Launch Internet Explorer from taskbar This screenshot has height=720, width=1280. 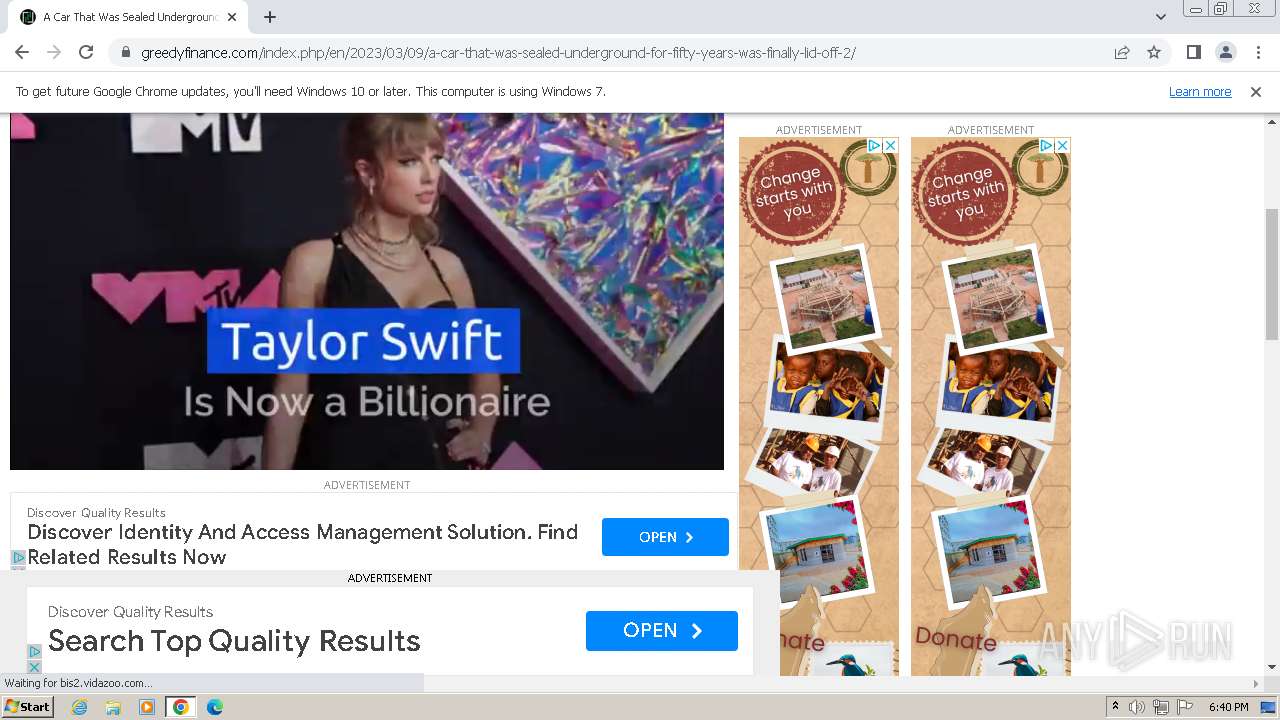tap(80, 707)
